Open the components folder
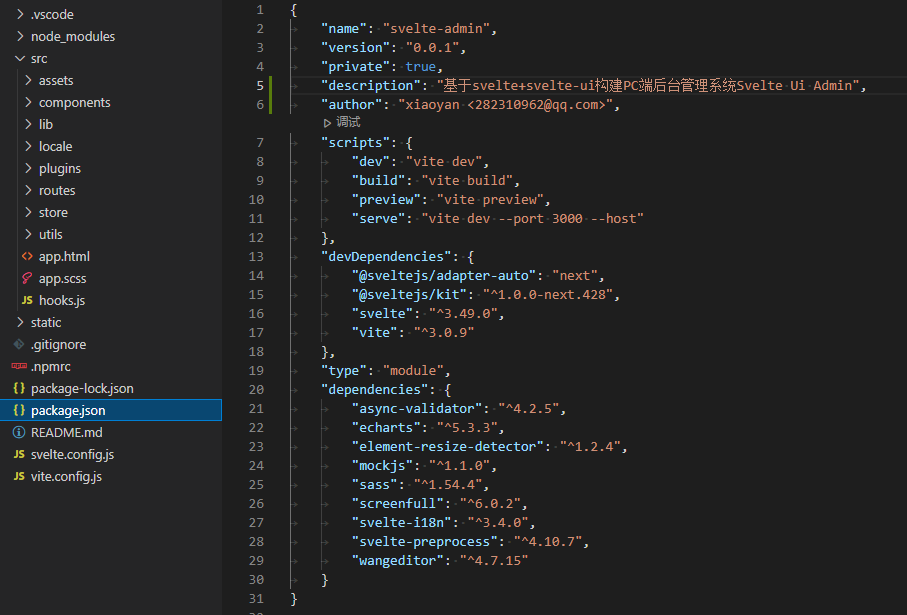The image size is (907, 615). 75,102
